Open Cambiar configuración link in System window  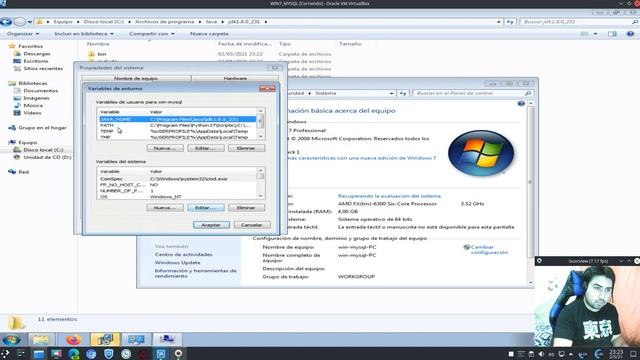[489, 250]
